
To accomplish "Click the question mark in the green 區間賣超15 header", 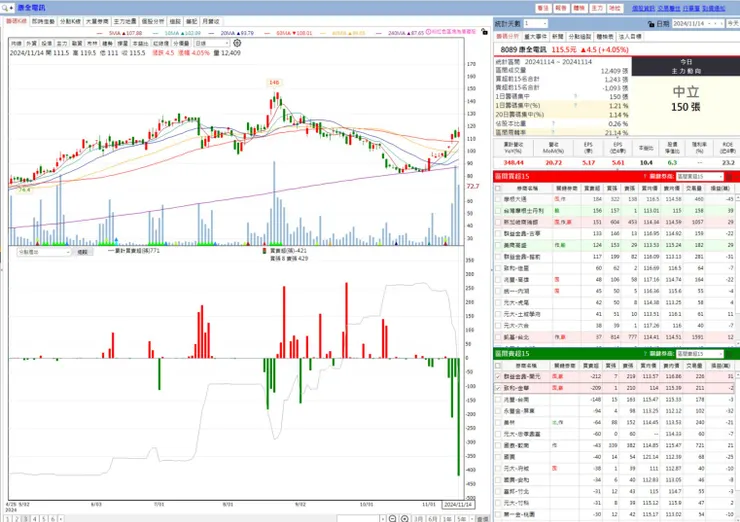I will (x=645, y=354).
